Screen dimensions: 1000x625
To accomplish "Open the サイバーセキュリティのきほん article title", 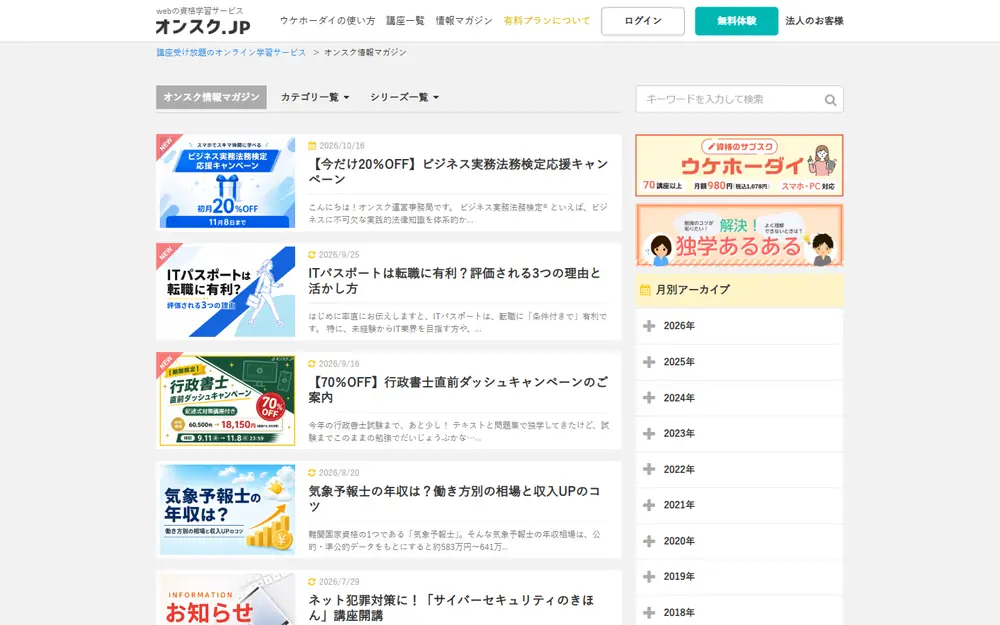I will tap(452, 608).
